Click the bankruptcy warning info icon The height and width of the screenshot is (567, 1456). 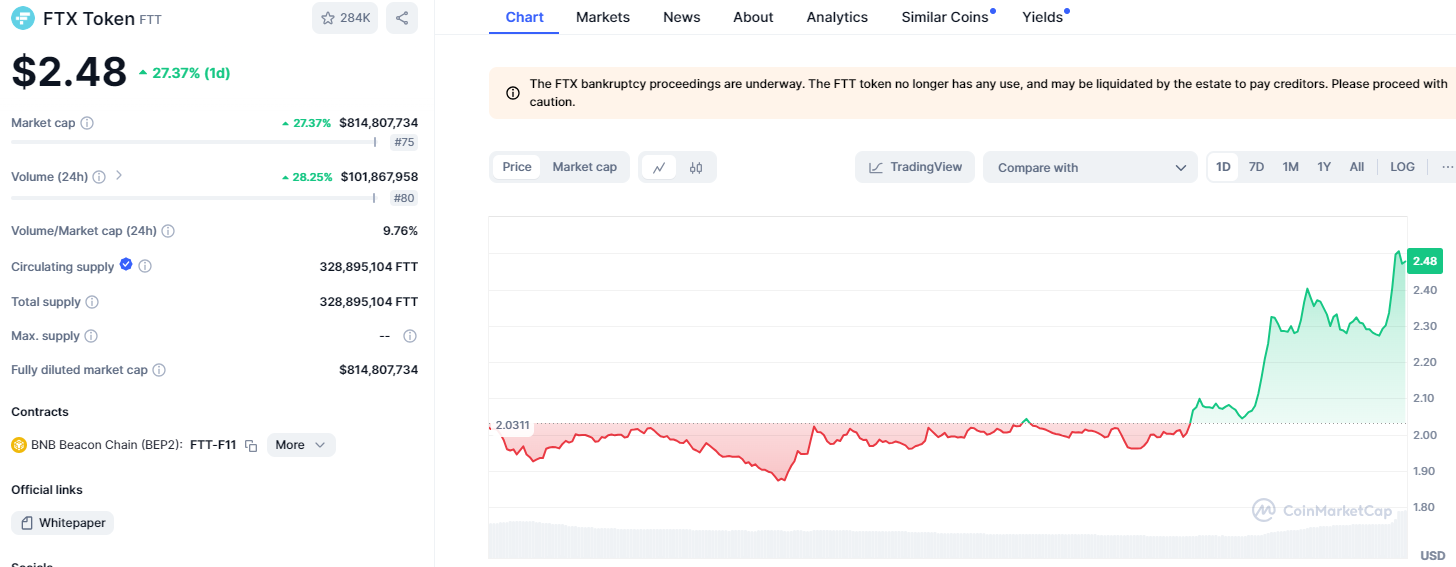513,93
